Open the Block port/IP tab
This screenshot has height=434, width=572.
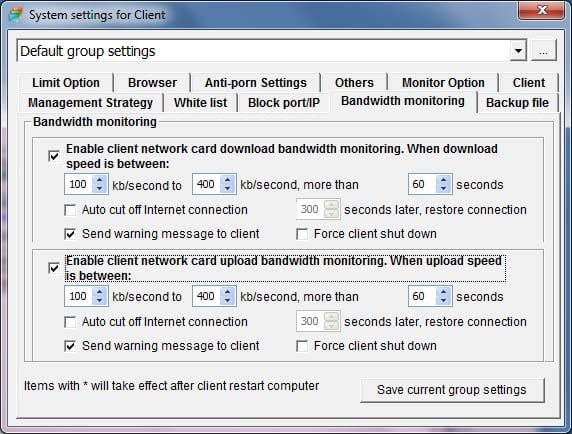coord(283,103)
